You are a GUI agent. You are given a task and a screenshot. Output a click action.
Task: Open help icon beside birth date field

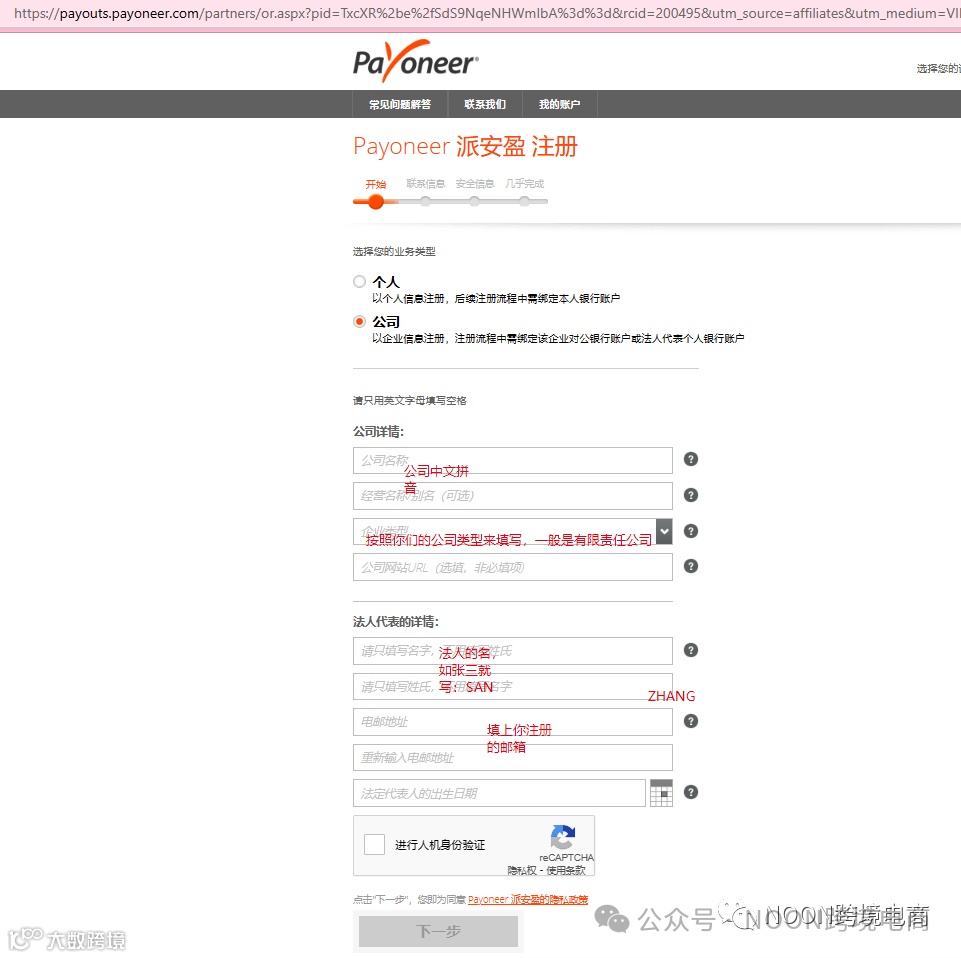(691, 793)
